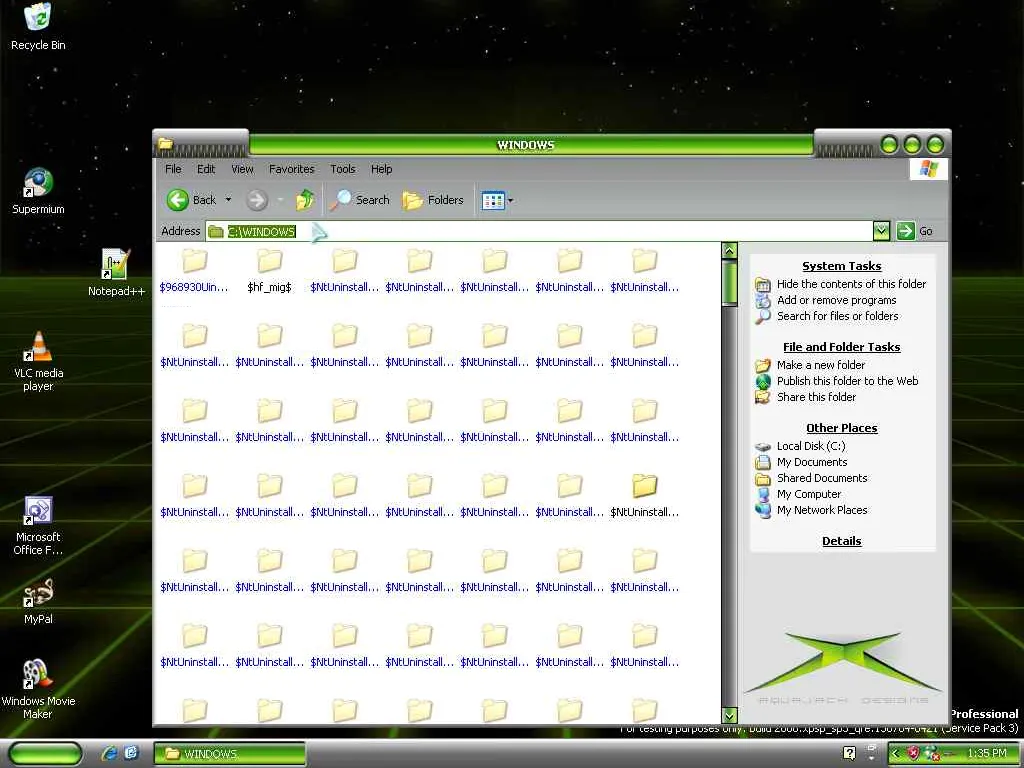
Task: Click the green Start button
Action: [46, 754]
